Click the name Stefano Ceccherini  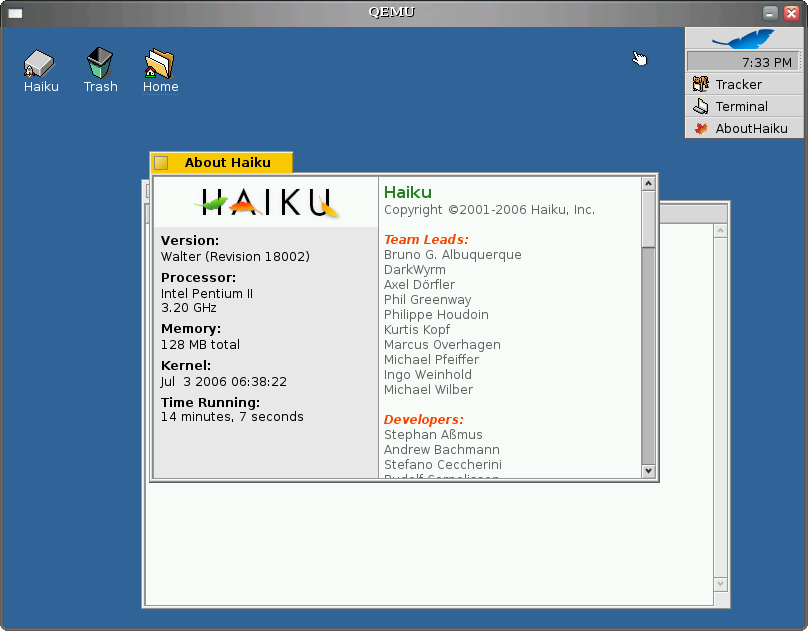443,464
